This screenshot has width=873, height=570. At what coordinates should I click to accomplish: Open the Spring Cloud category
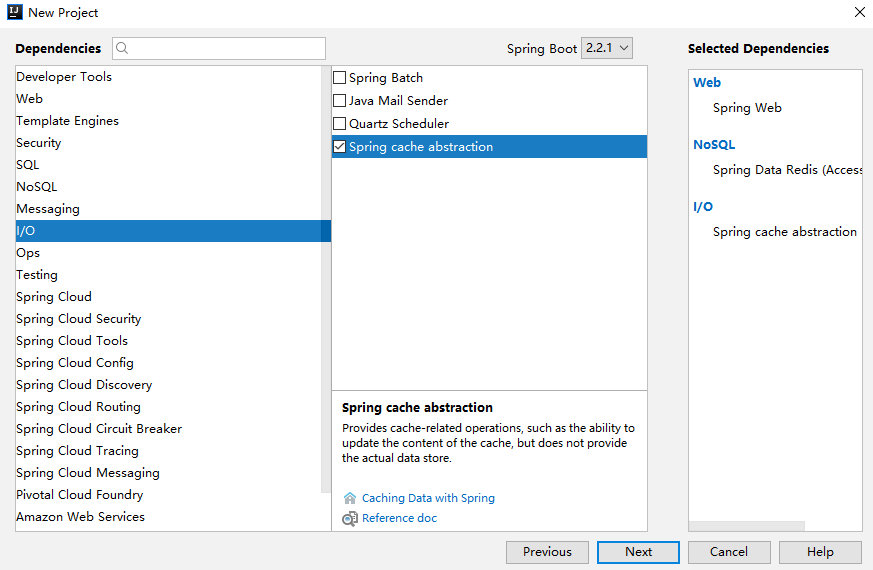(168, 297)
